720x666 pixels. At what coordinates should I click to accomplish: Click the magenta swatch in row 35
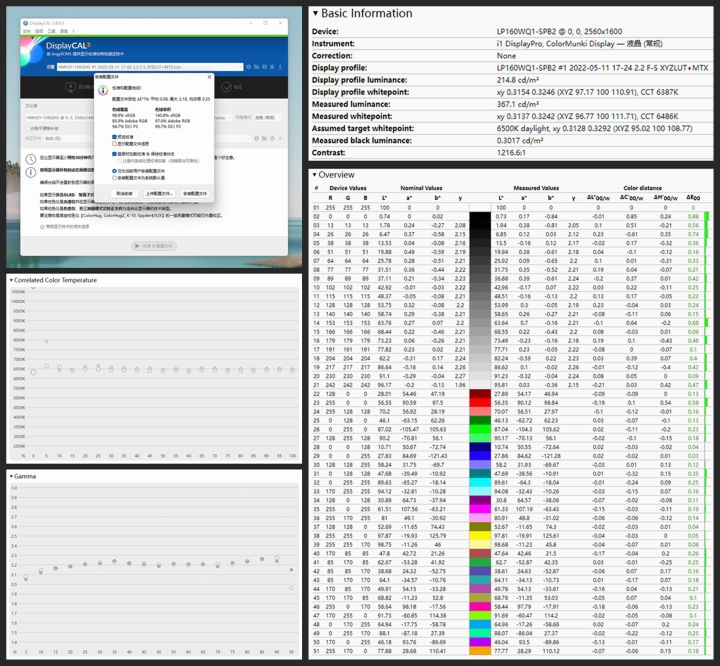click(480, 509)
